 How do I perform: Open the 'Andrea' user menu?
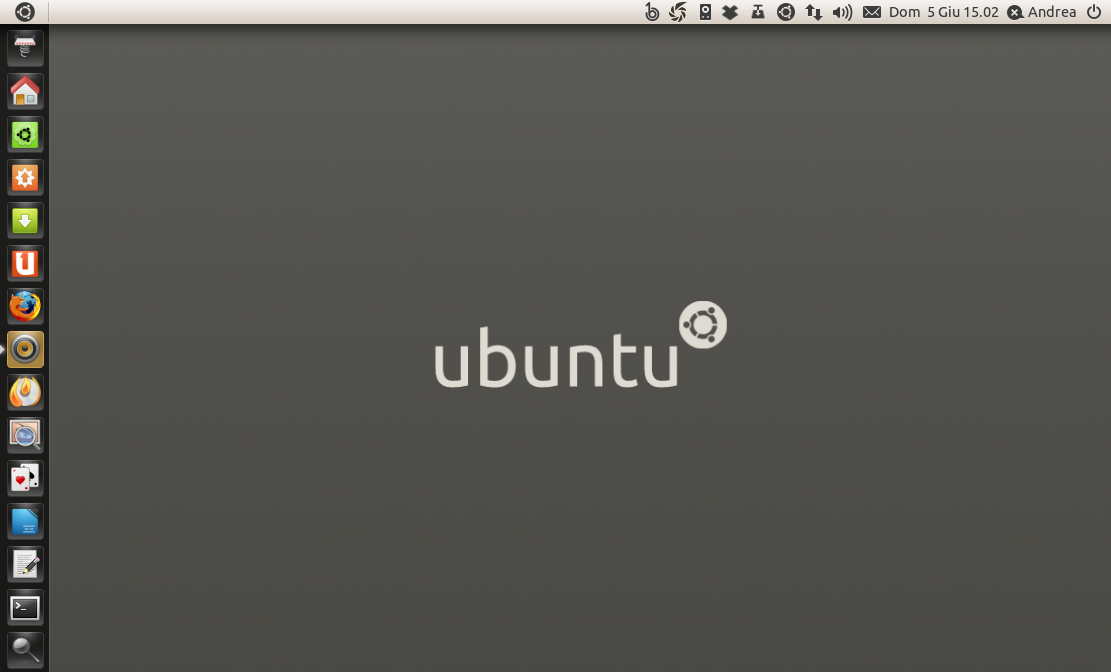point(1042,12)
